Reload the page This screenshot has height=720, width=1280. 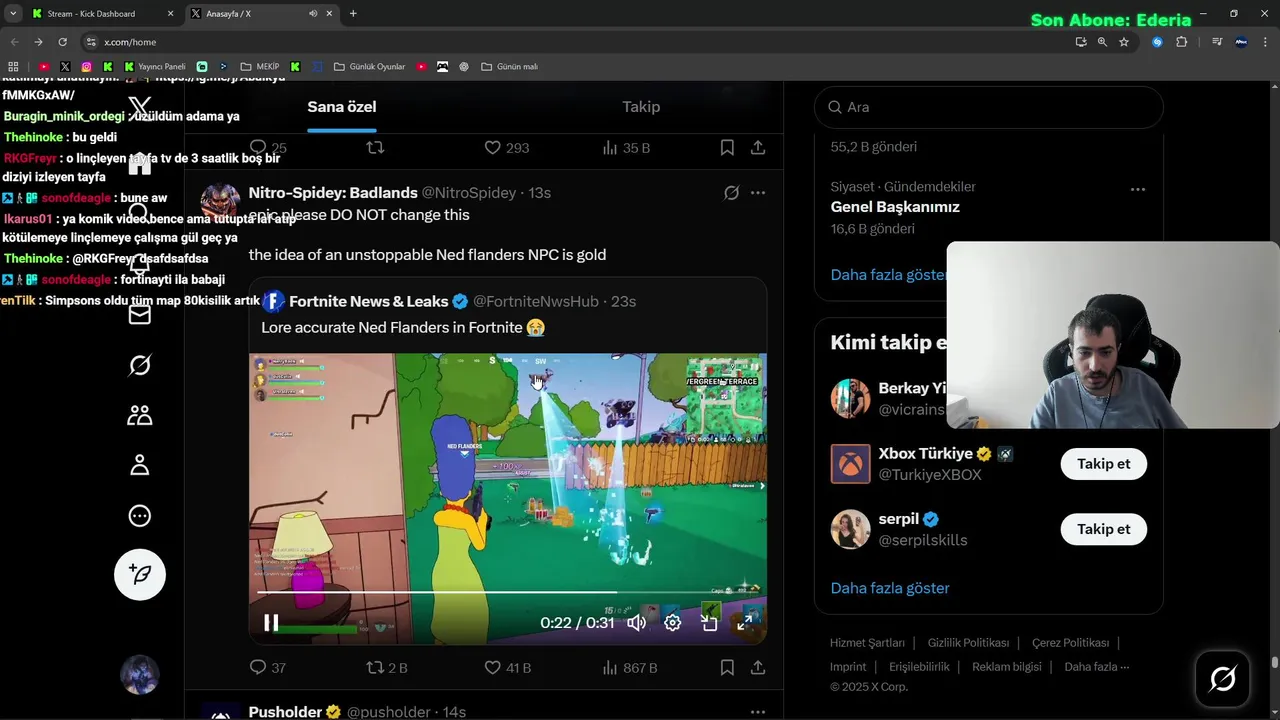click(x=62, y=42)
